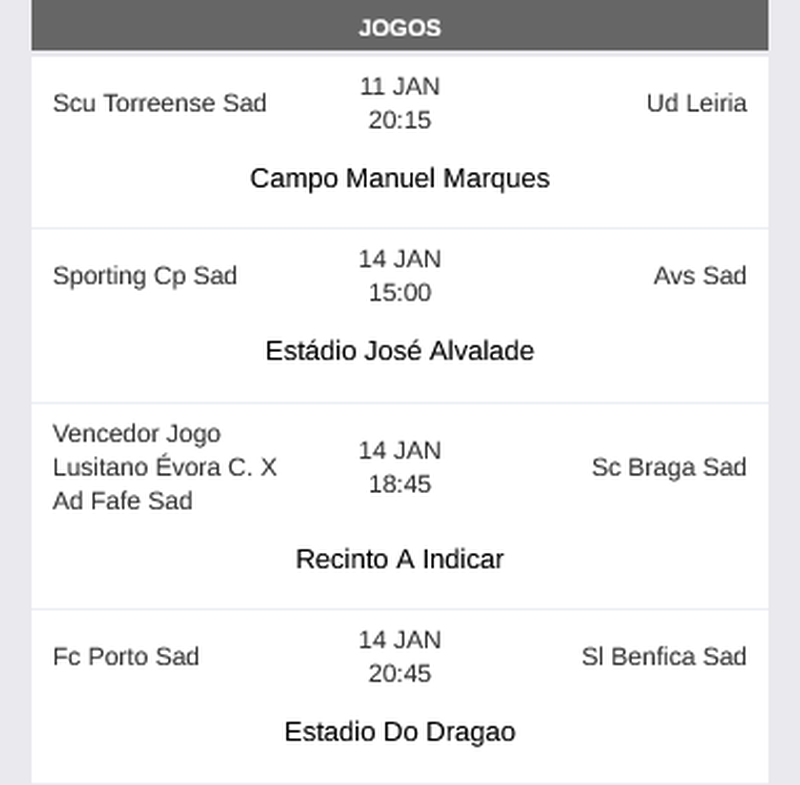Click the JOGOS section header
This screenshot has width=800, height=785.
pyautogui.click(x=400, y=27)
